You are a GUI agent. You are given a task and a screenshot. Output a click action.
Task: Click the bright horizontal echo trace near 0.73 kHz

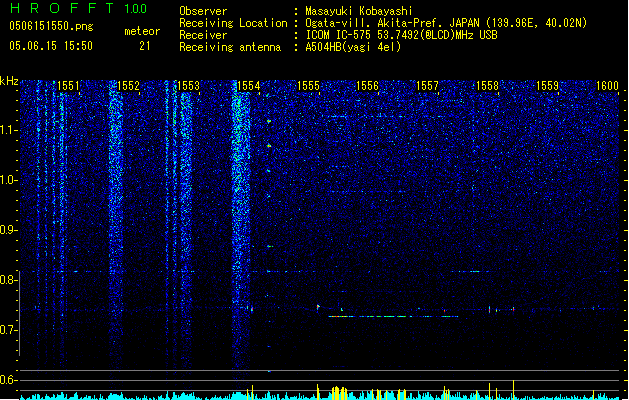point(393,317)
